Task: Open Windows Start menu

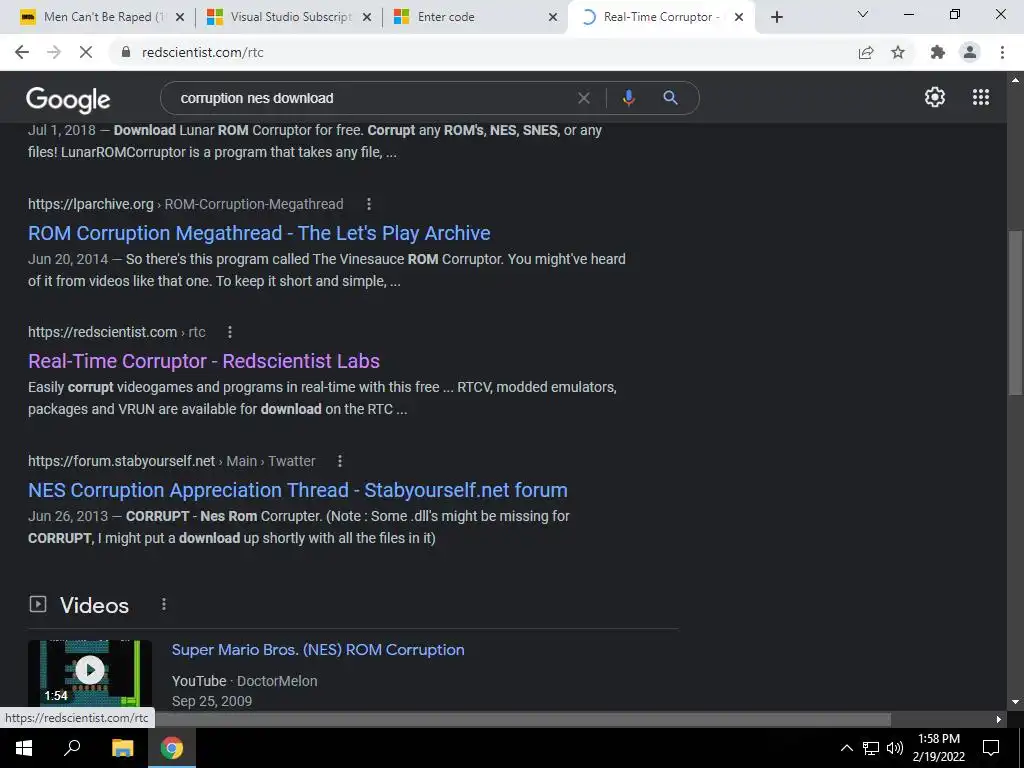Action: 24,748
